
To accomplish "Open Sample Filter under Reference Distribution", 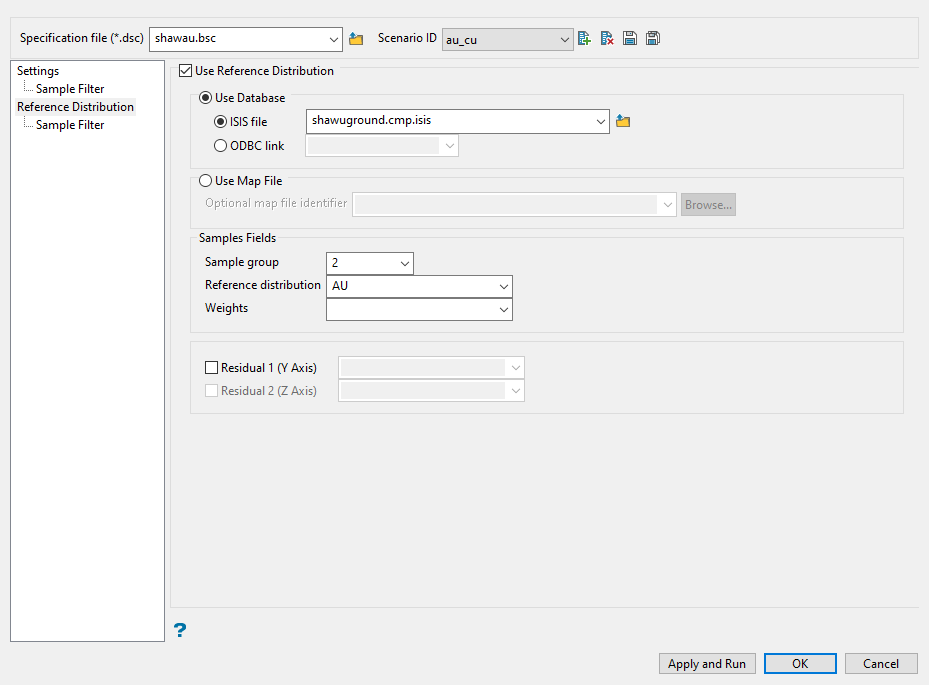I will pyautogui.click(x=70, y=125).
